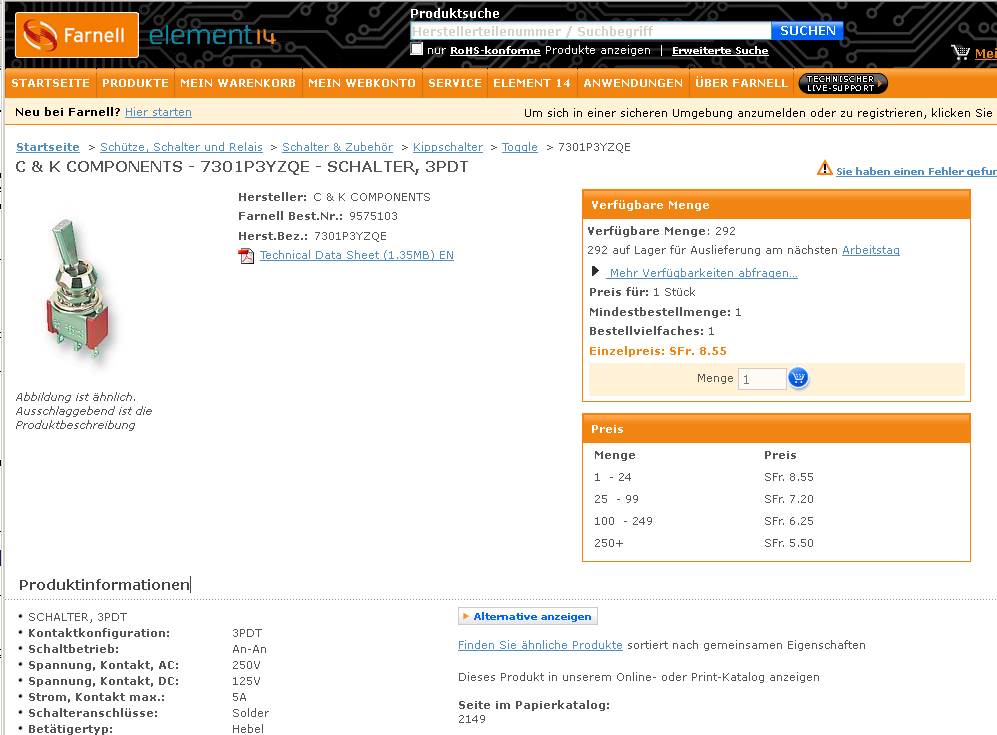Open Schütze, Schalter und Relais breadcrumb
The height and width of the screenshot is (735, 997).
pos(181,147)
